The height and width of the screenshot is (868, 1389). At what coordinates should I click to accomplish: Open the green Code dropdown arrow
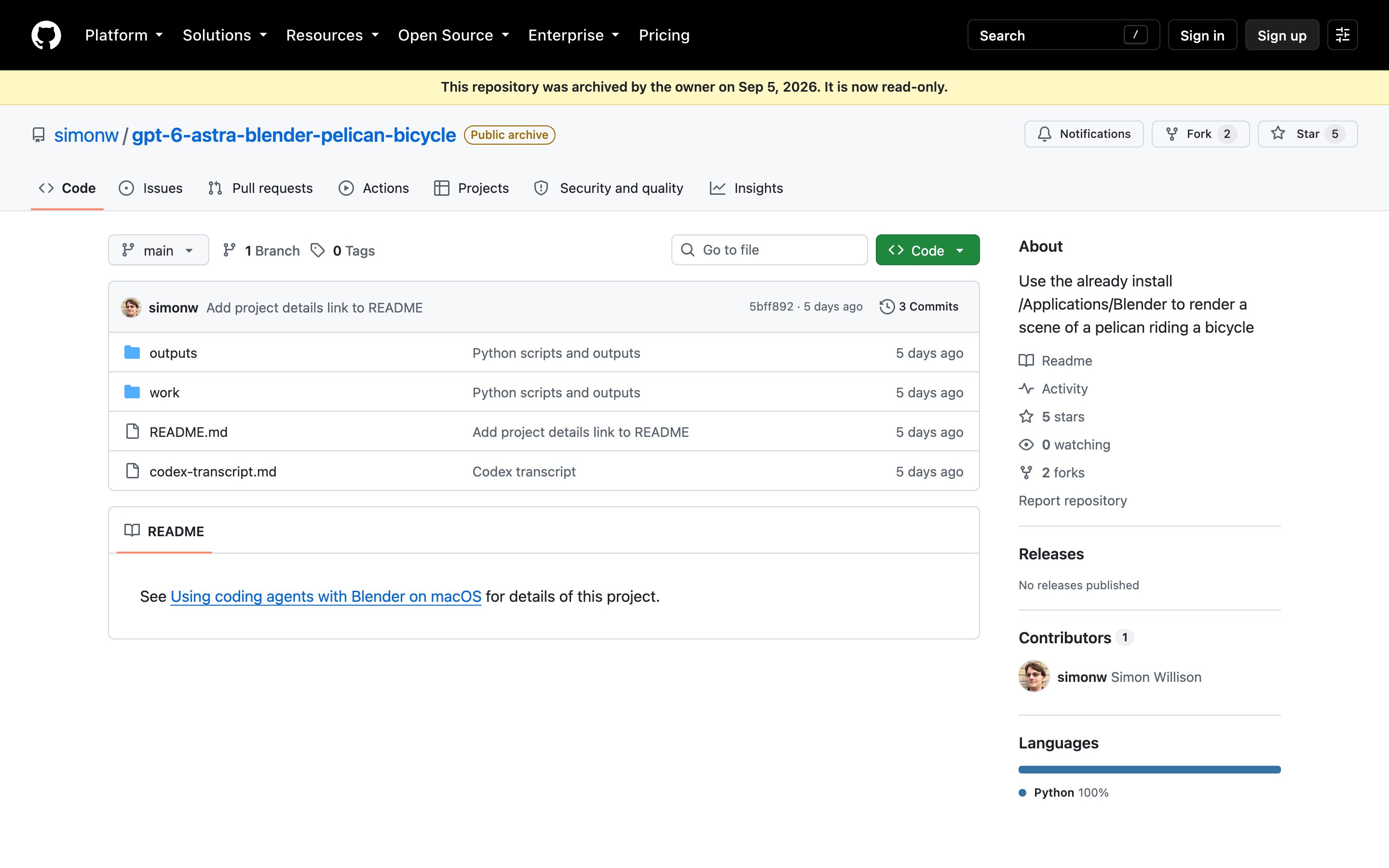click(x=960, y=250)
